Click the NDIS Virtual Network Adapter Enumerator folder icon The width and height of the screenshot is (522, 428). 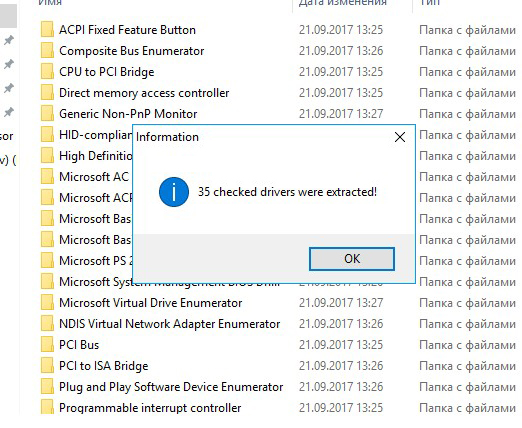tap(47, 324)
